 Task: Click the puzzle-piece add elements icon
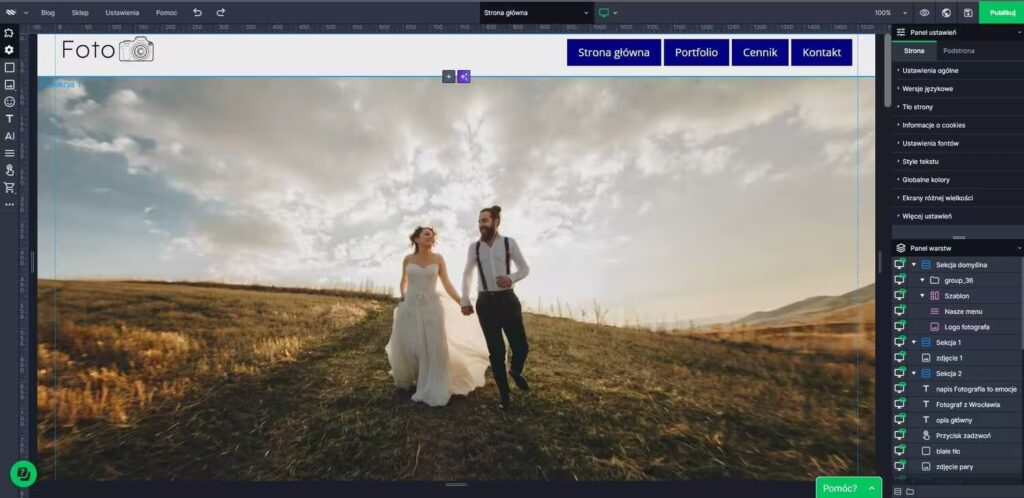point(9,33)
